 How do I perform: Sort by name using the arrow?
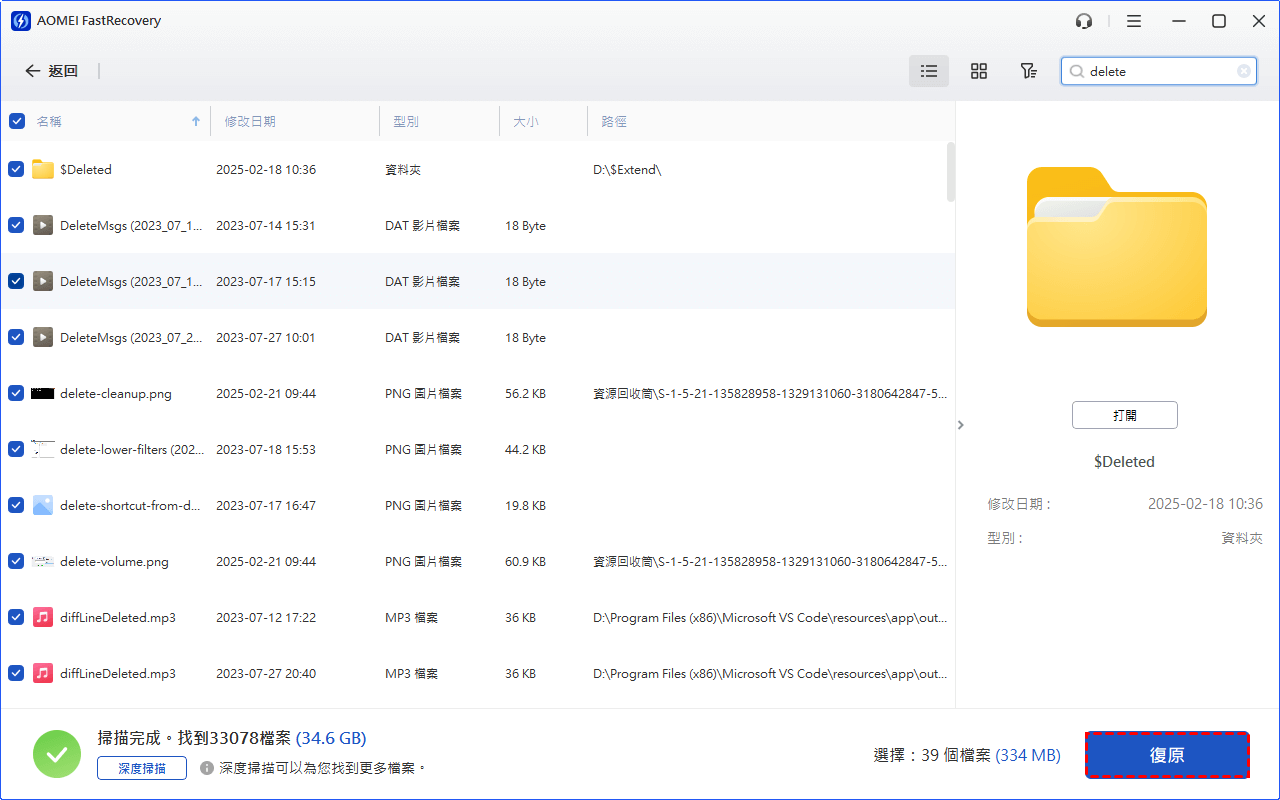(x=195, y=121)
